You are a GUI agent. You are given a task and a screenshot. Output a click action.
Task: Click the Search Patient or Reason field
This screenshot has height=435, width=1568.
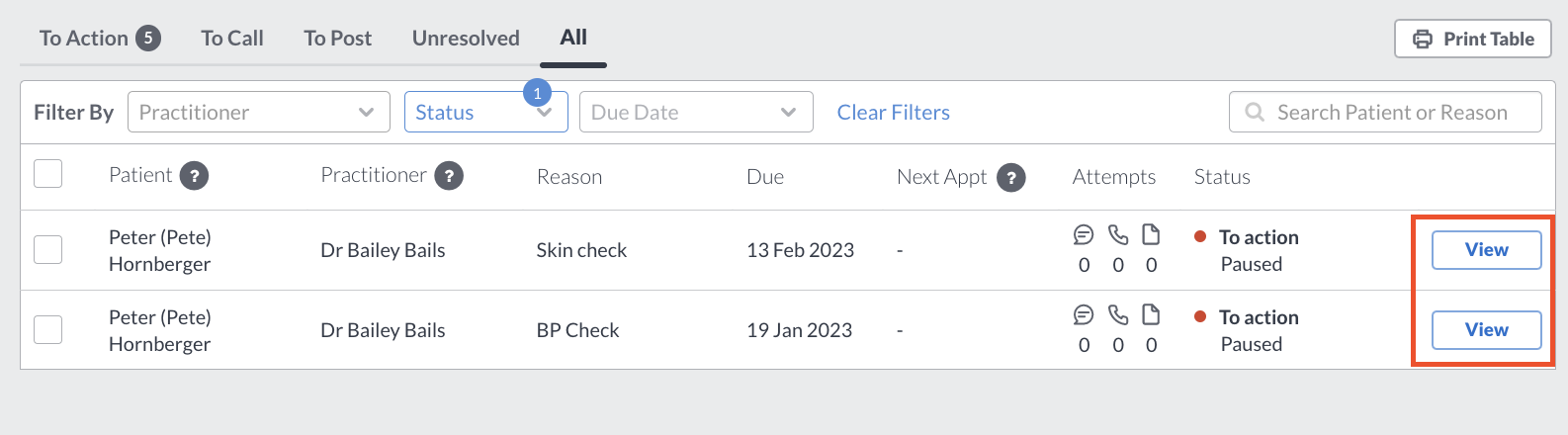click(1385, 112)
